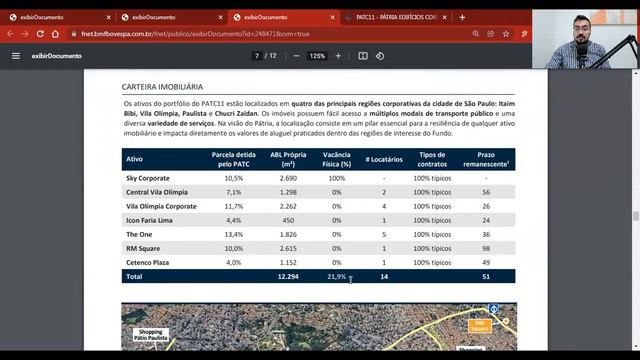640x360 pixels.
Task: Zoom in the PDF document
Action: pyautogui.click(x=338, y=56)
